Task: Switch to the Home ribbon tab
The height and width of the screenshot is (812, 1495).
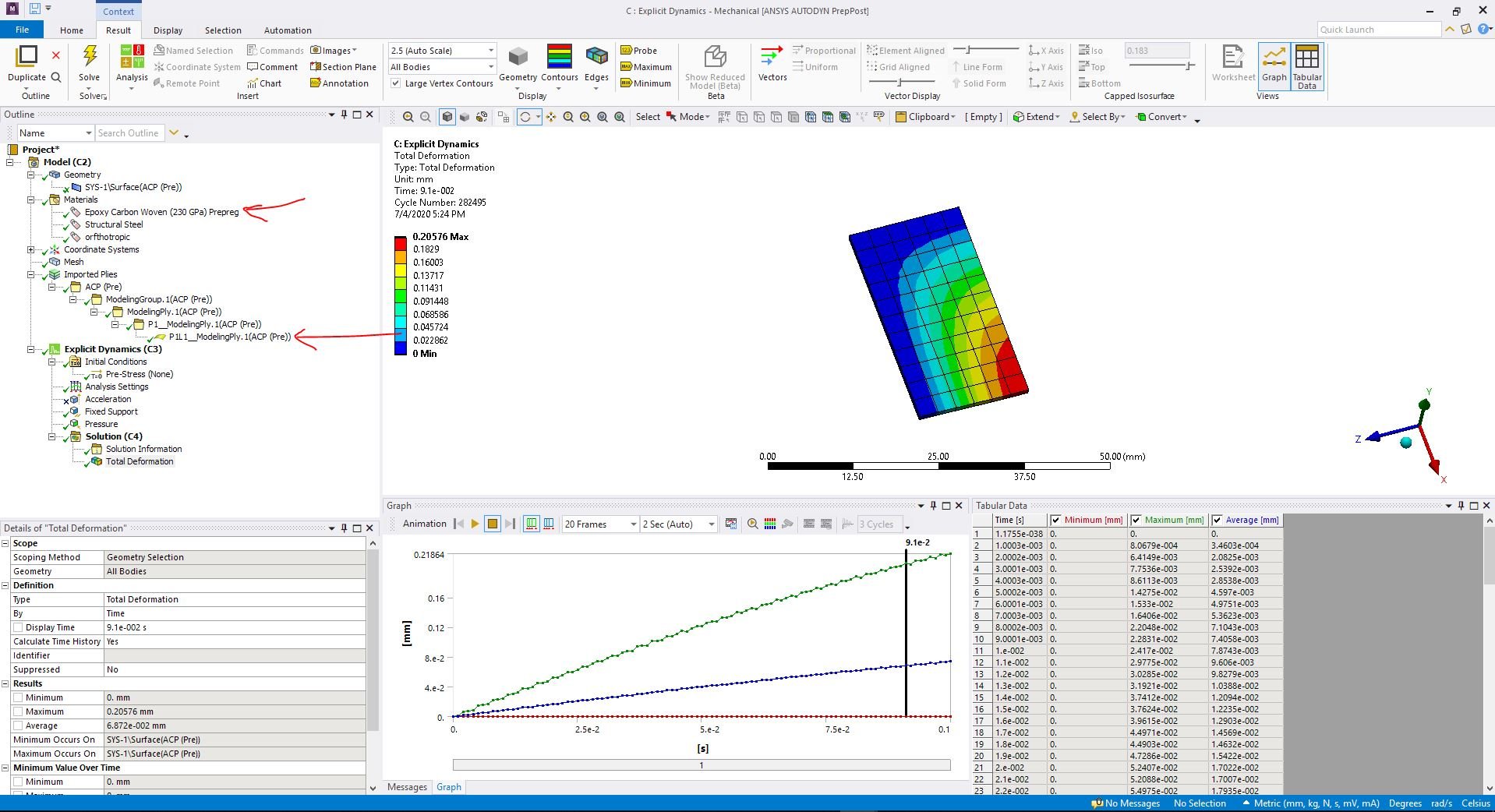Action: 72,30
